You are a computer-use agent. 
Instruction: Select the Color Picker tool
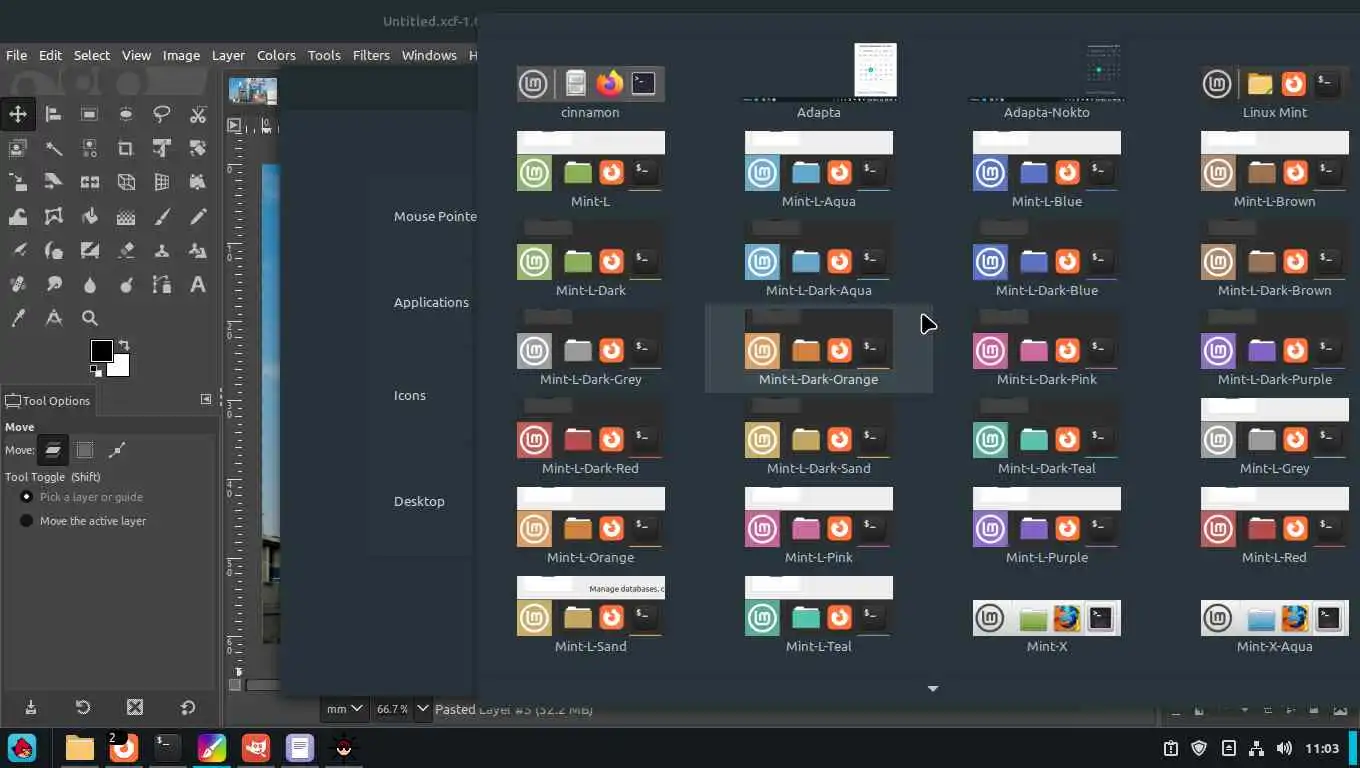click(18, 318)
